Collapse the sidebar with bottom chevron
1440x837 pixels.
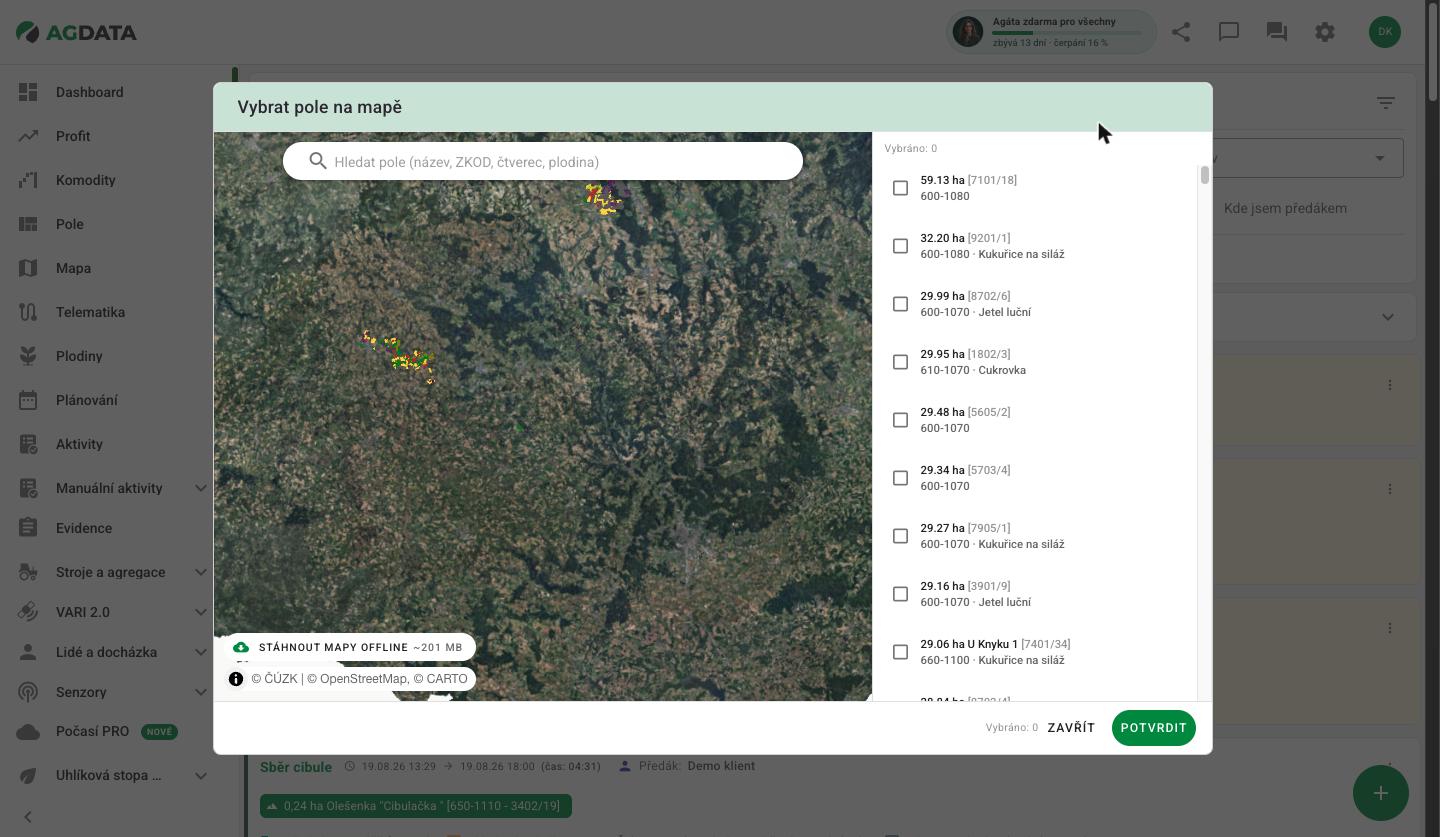(28, 817)
